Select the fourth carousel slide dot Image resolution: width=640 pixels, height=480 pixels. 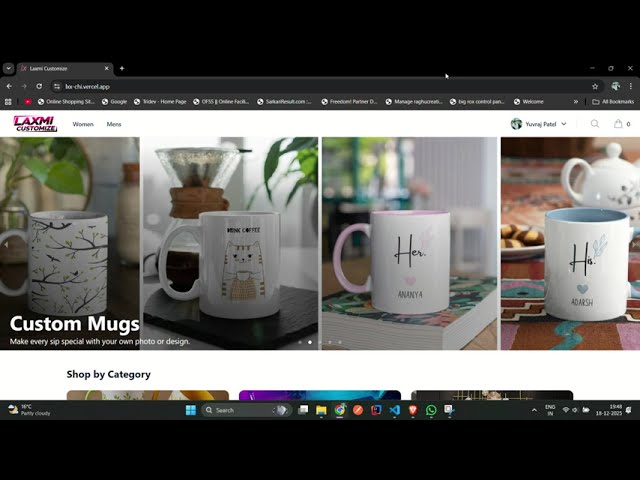[330, 342]
